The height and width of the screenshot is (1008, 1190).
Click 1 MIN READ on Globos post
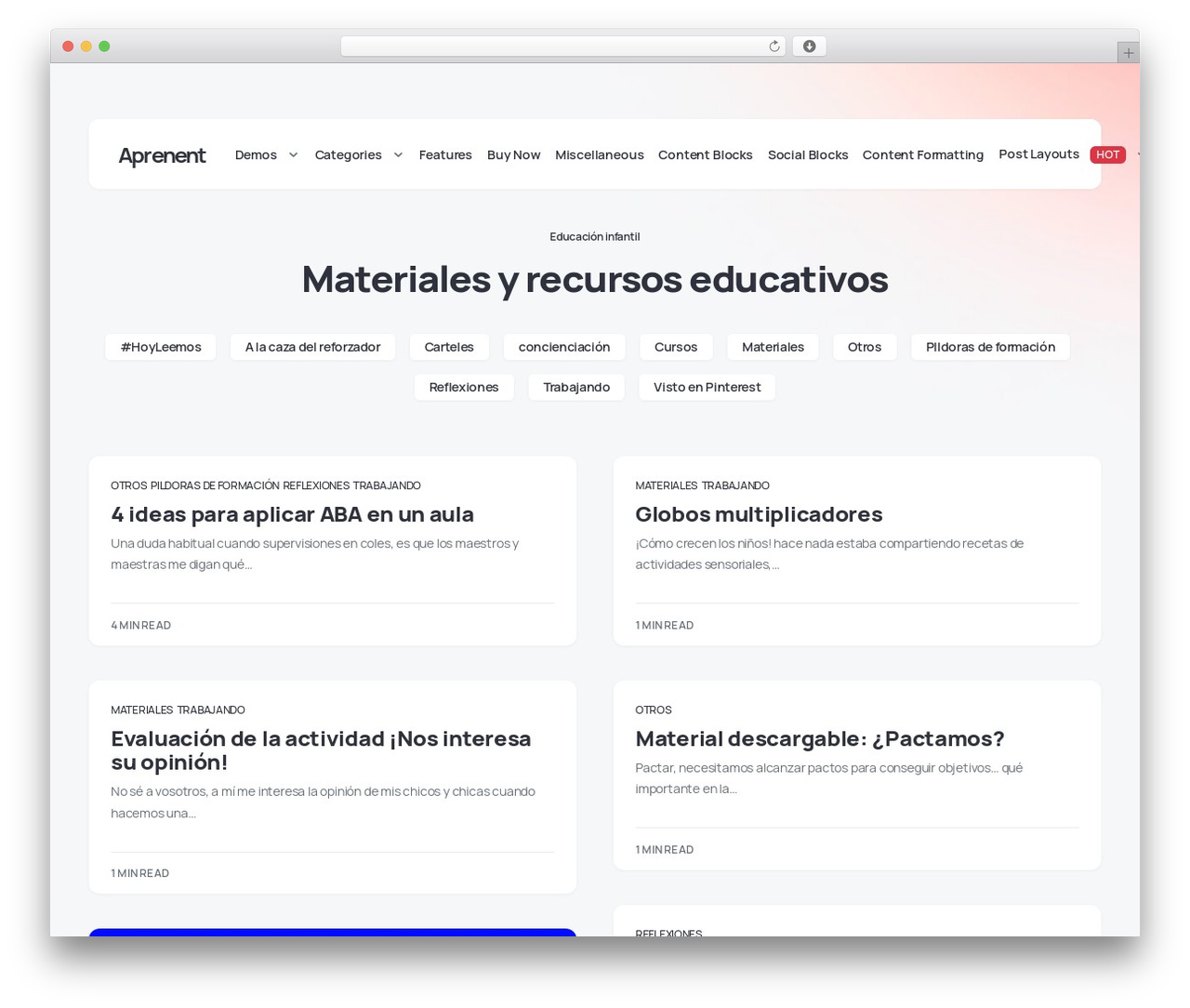[665, 625]
